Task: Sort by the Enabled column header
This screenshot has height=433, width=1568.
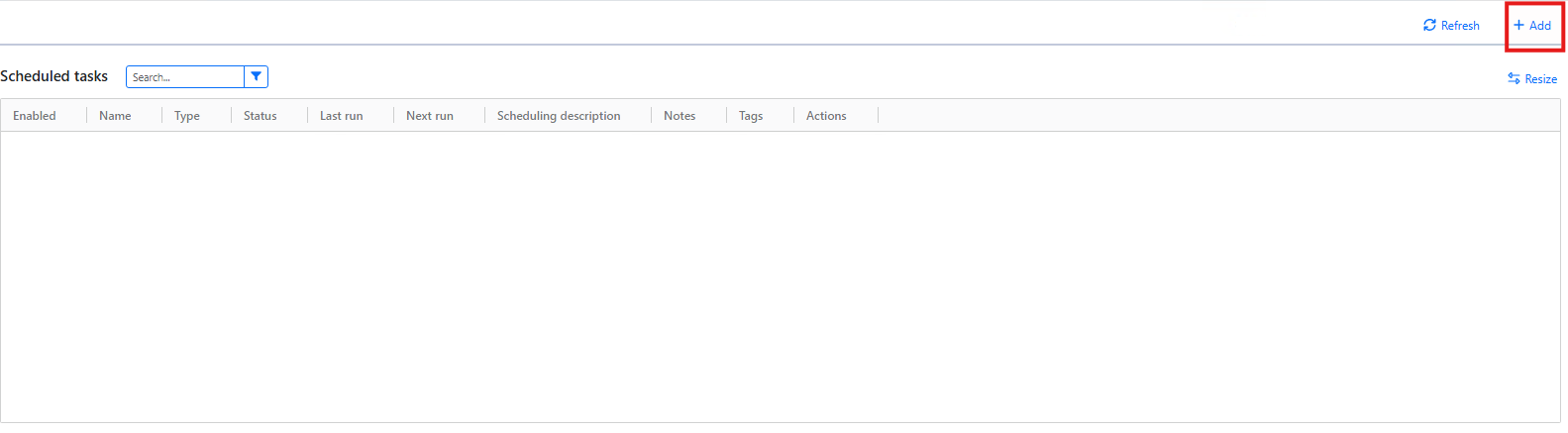Action: [x=35, y=116]
